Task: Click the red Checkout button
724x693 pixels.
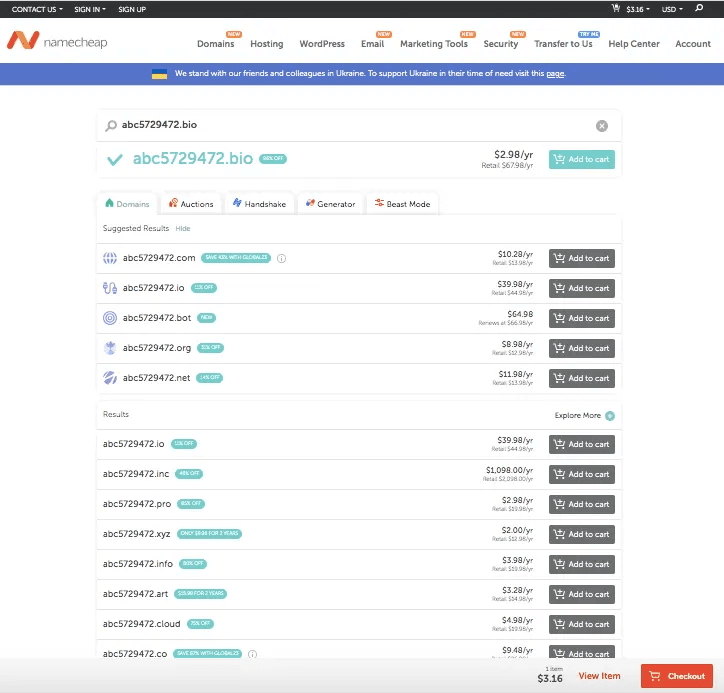Action: pyautogui.click(x=676, y=676)
